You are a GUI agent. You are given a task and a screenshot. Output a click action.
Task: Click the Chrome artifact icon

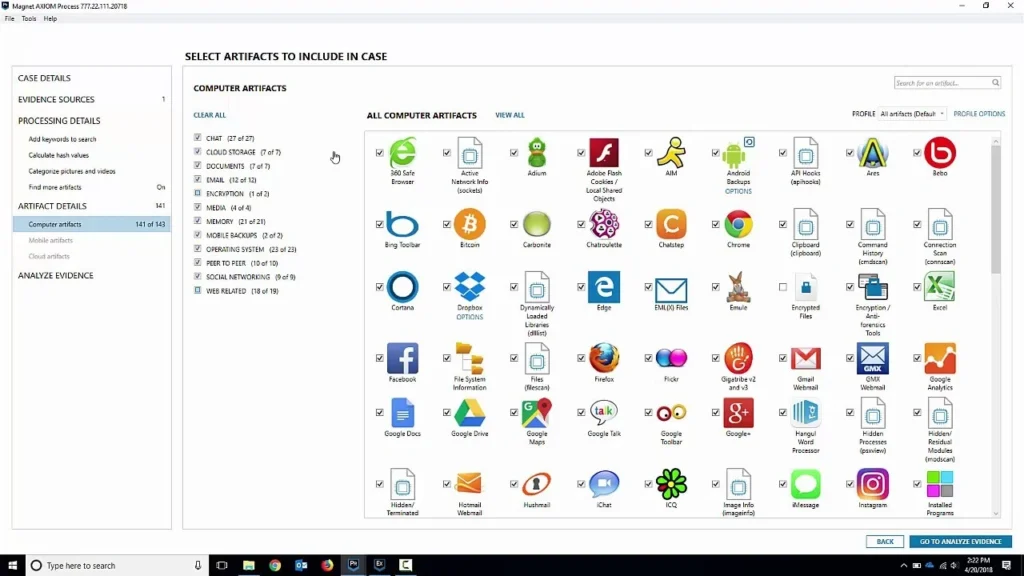739,224
